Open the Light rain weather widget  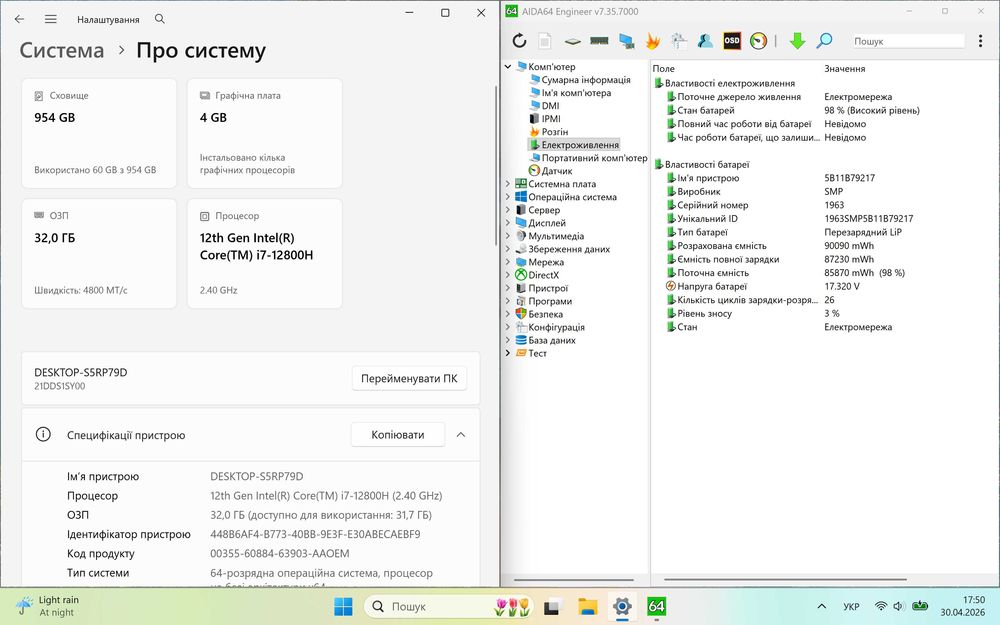(48, 606)
